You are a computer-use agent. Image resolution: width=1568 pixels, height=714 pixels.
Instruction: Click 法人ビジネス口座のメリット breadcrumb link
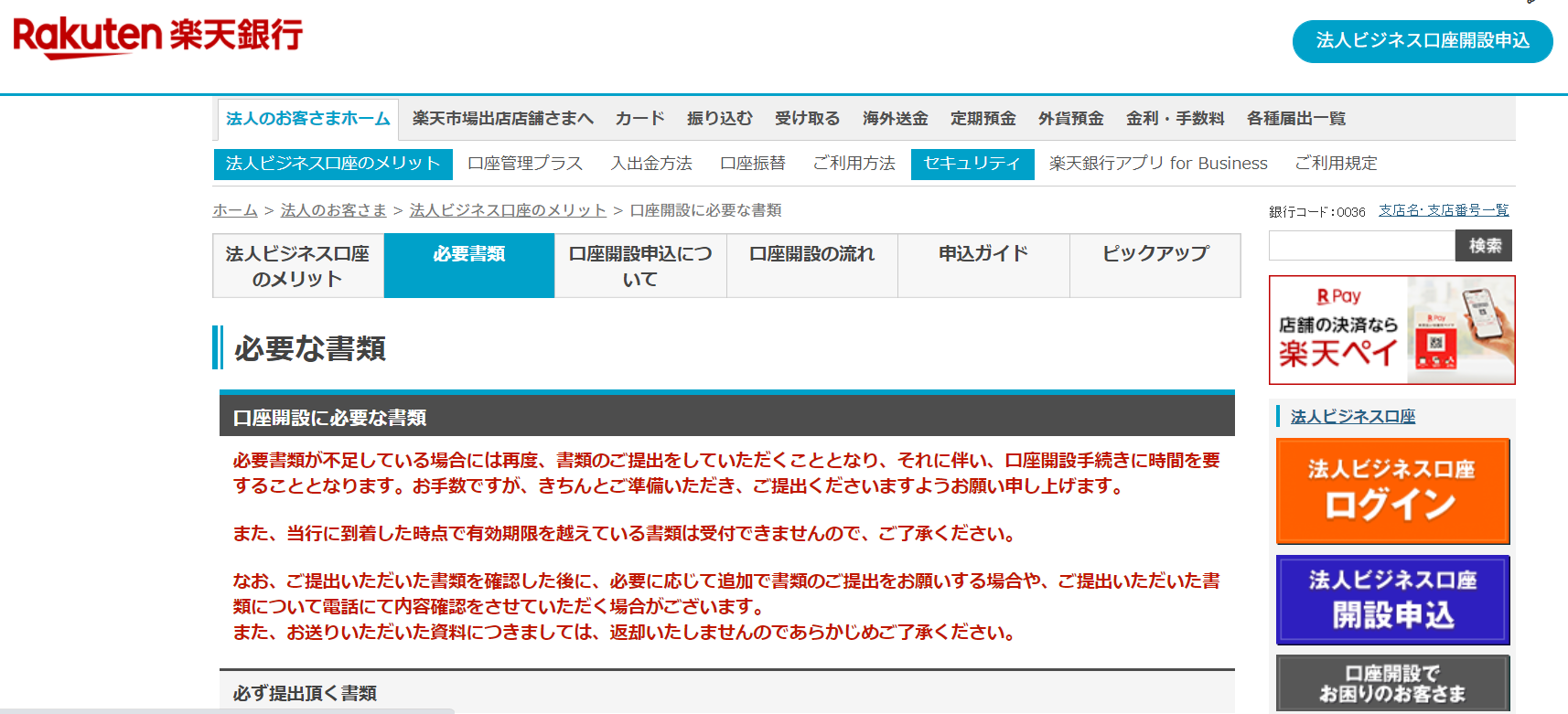click(x=508, y=210)
